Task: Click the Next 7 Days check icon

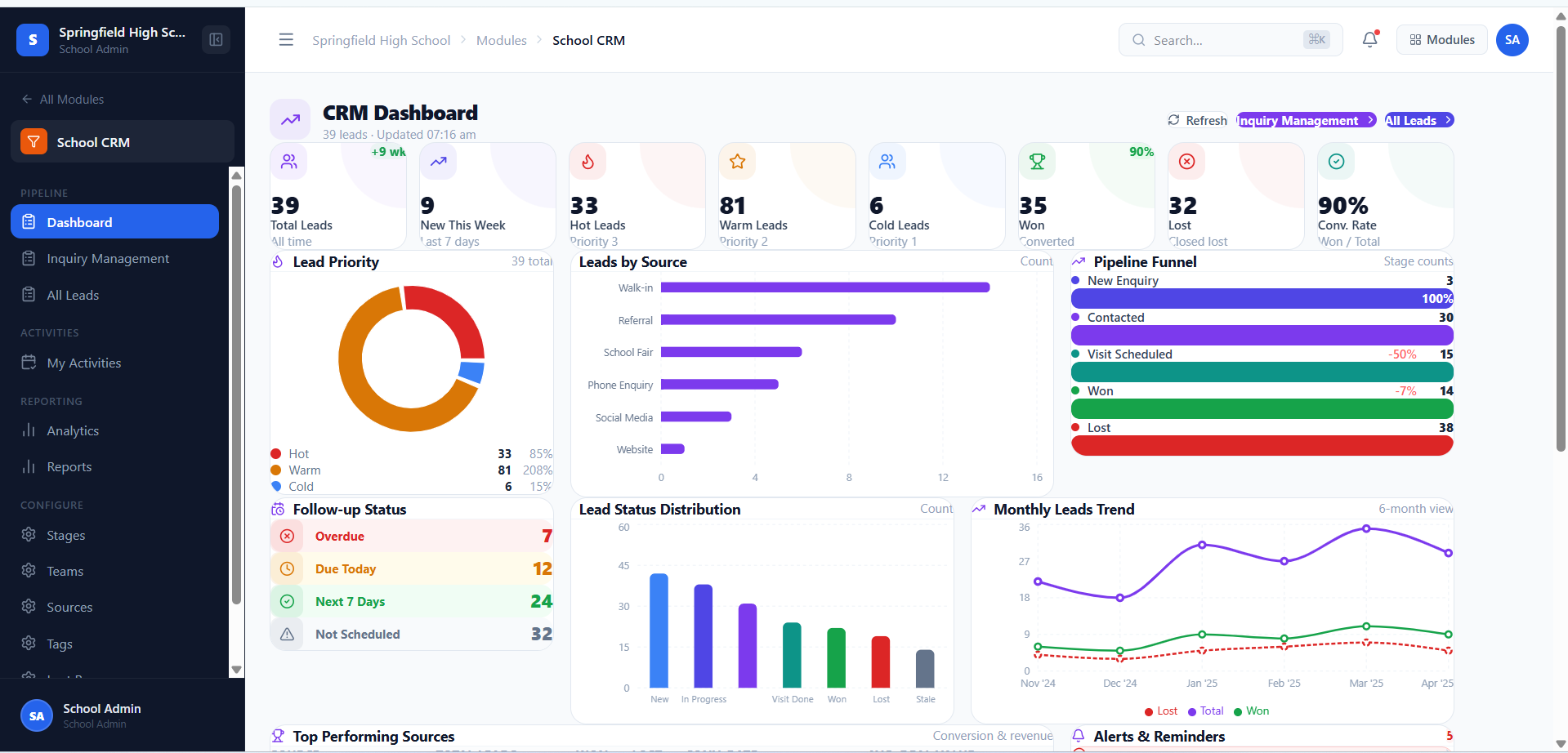Action: tap(287, 602)
